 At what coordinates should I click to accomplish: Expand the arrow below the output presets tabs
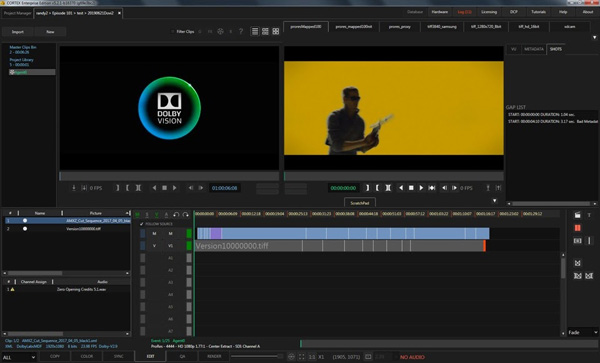tap(594, 37)
